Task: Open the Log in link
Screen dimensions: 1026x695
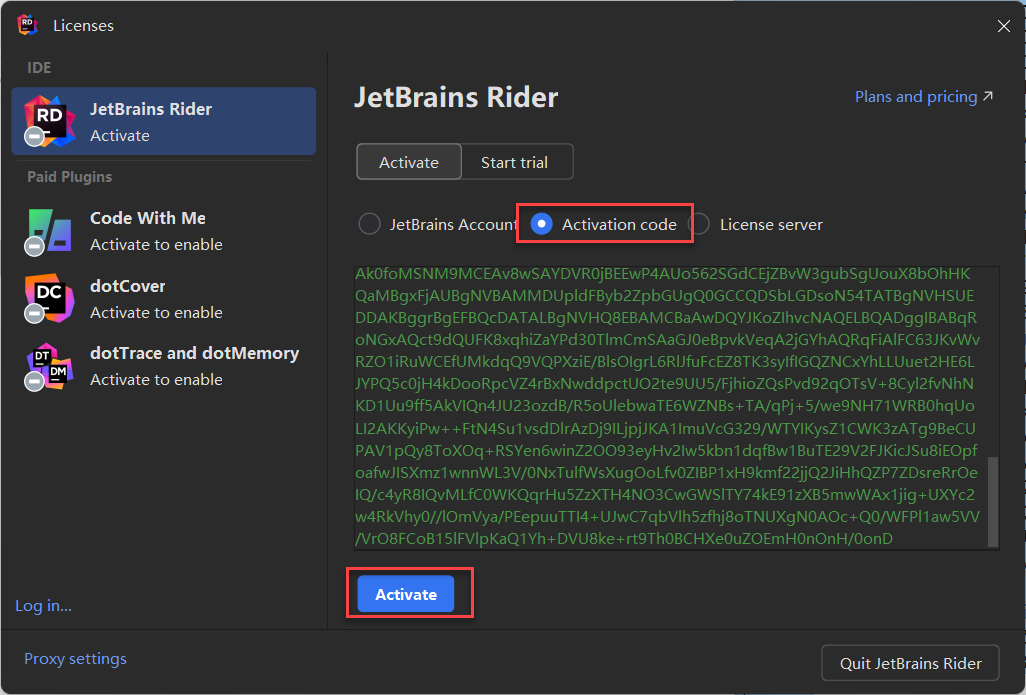Action: pyautogui.click(x=43, y=606)
